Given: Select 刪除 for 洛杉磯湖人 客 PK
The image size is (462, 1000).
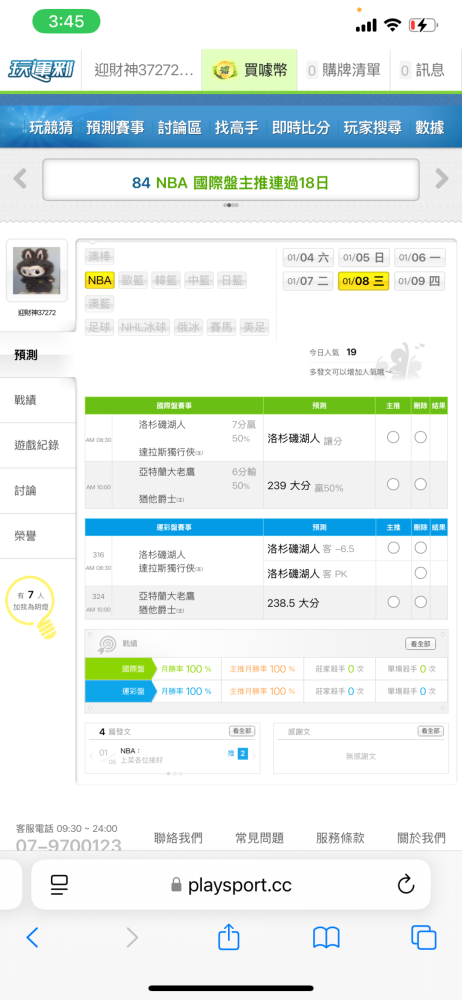Looking at the screenshot, I should tap(420, 573).
